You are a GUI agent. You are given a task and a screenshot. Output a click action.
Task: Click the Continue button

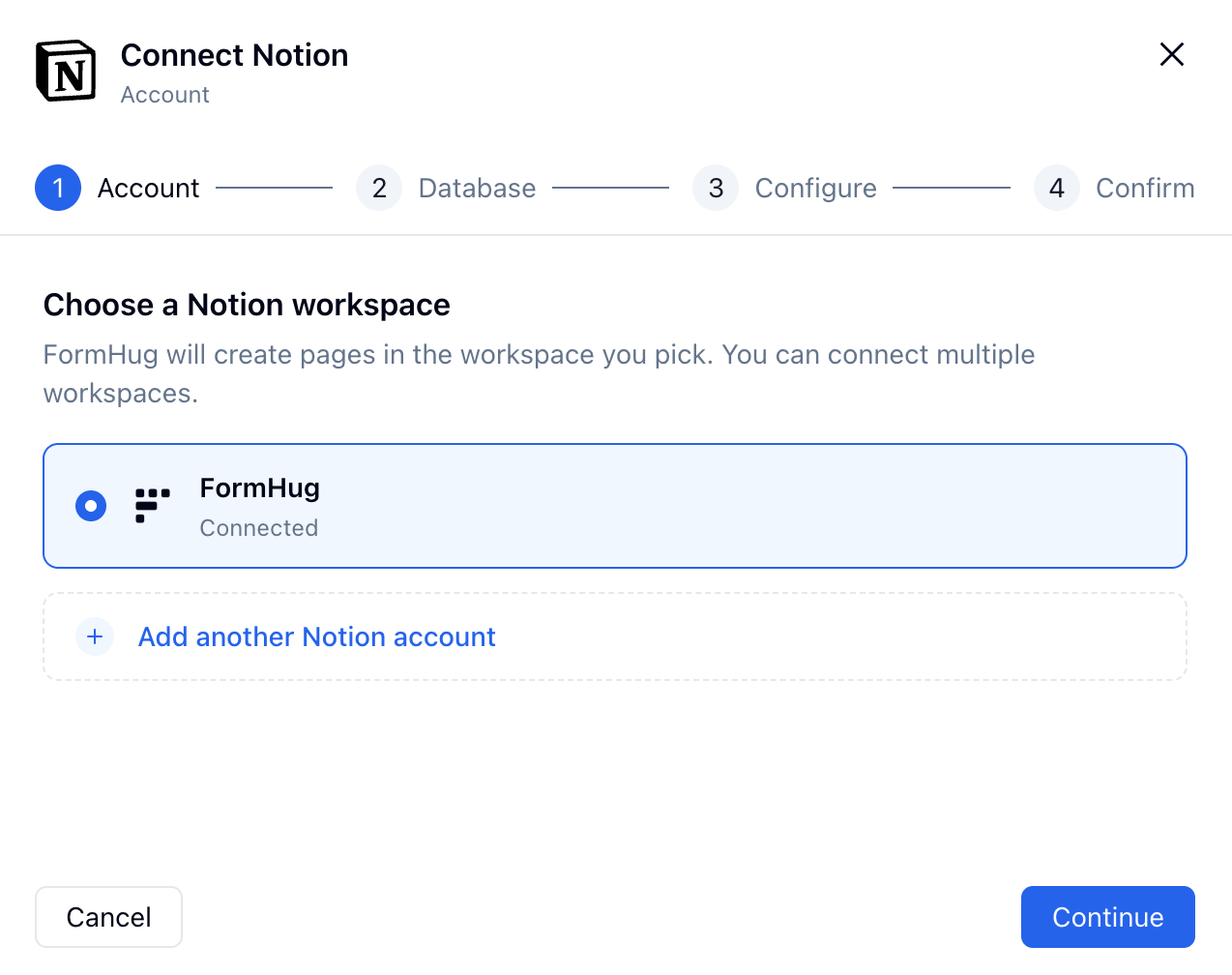click(x=1108, y=917)
